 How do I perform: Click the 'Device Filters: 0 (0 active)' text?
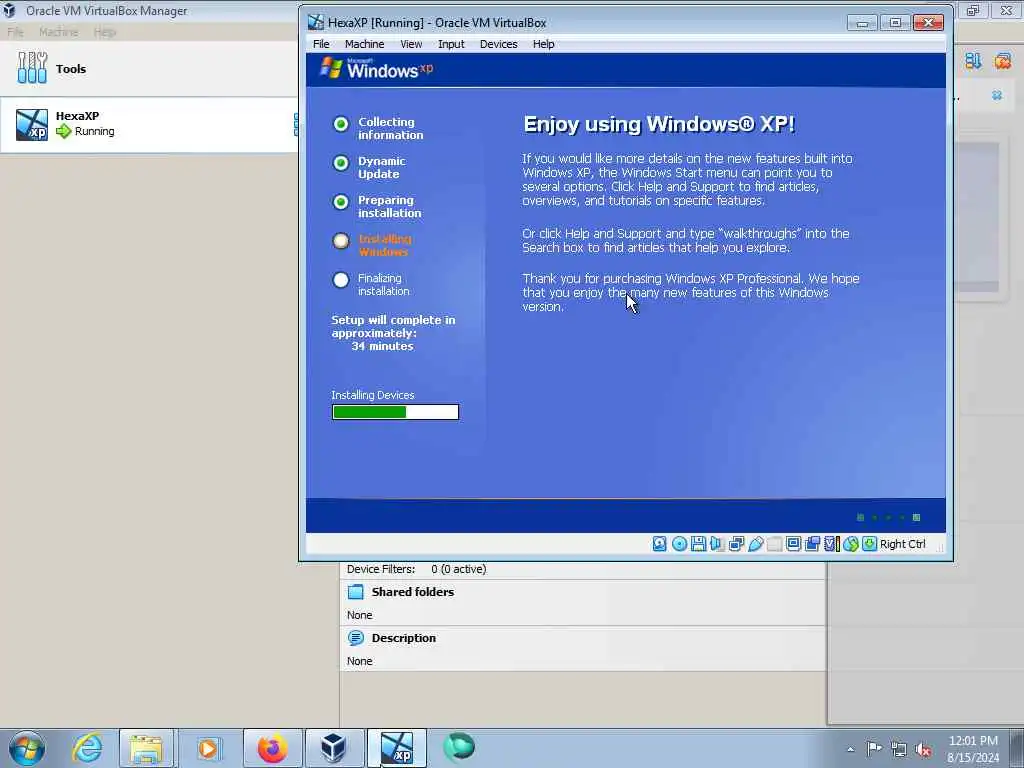coord(417,569)
